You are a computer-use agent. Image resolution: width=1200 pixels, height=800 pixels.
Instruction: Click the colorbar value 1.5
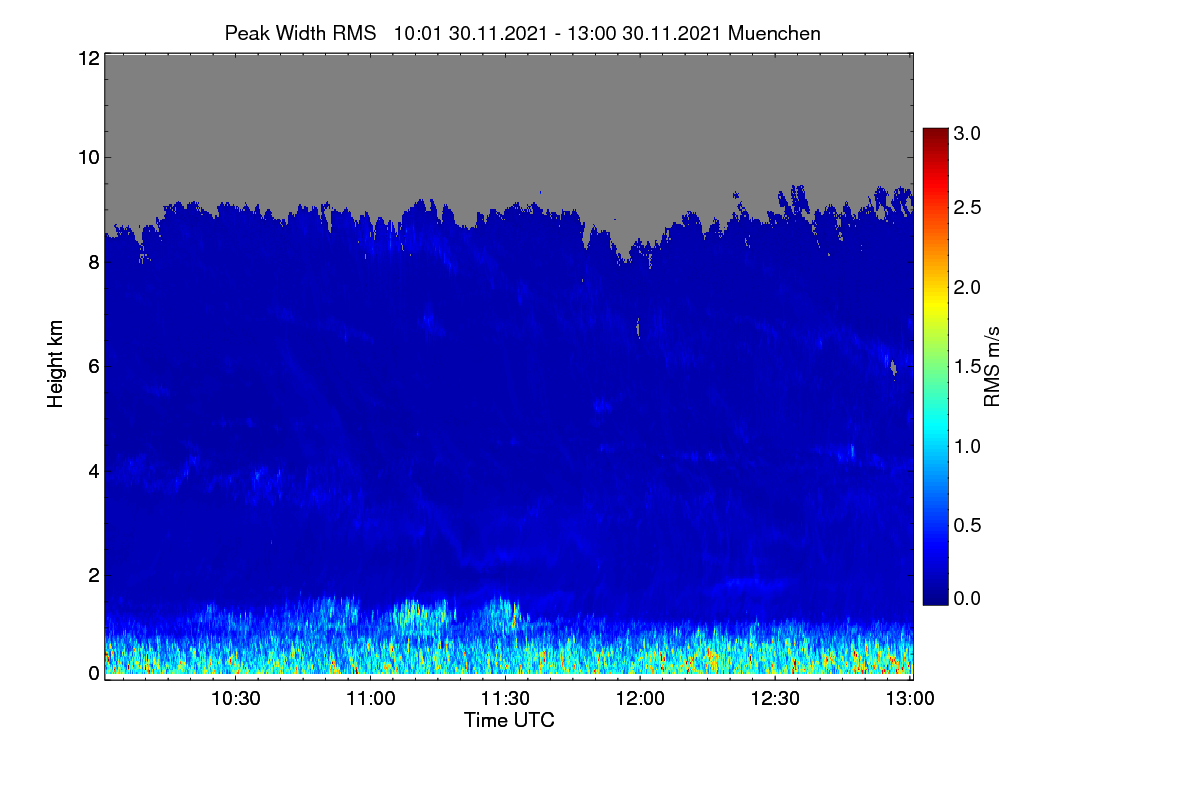pyautogui.click(x=967, y=366)
